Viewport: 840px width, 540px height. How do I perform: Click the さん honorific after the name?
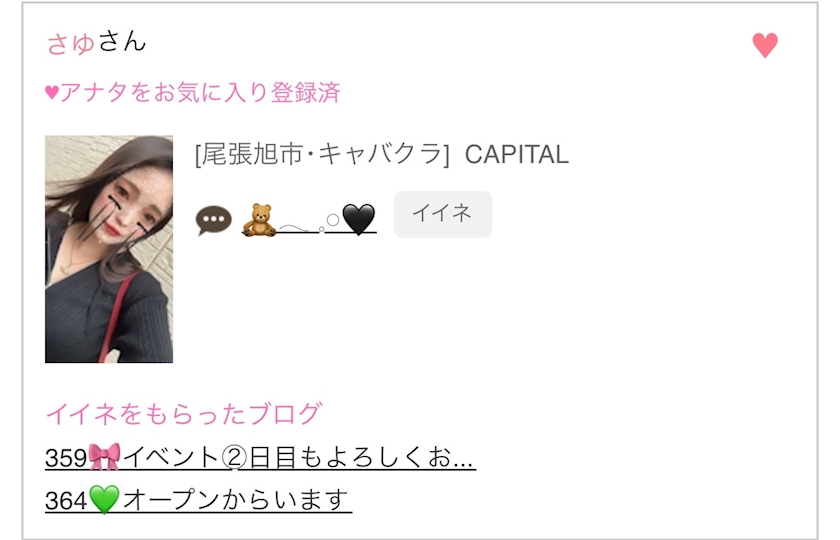[122, 42]
